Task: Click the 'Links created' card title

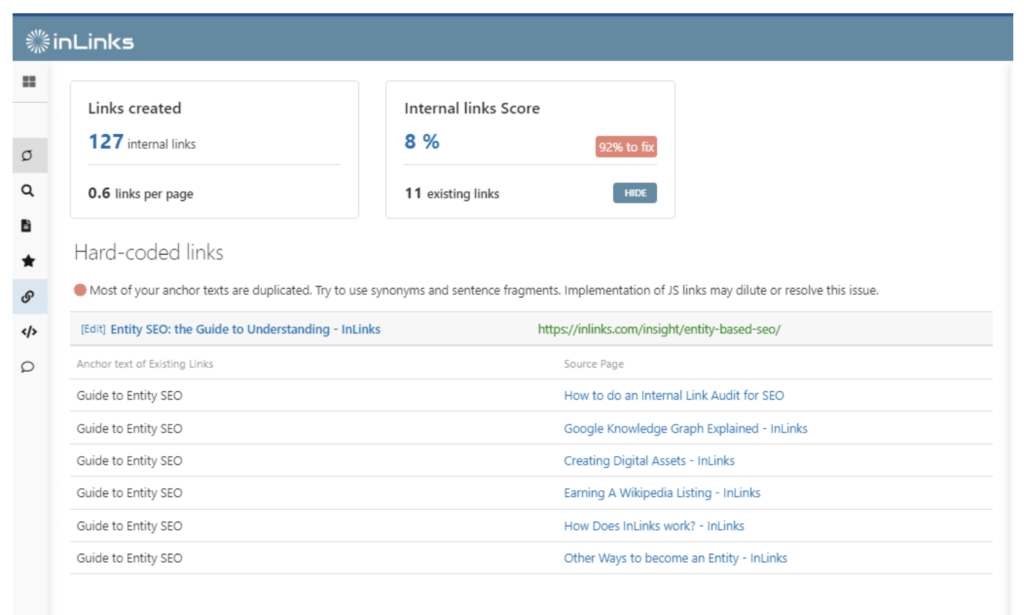Action: [135, 108]
